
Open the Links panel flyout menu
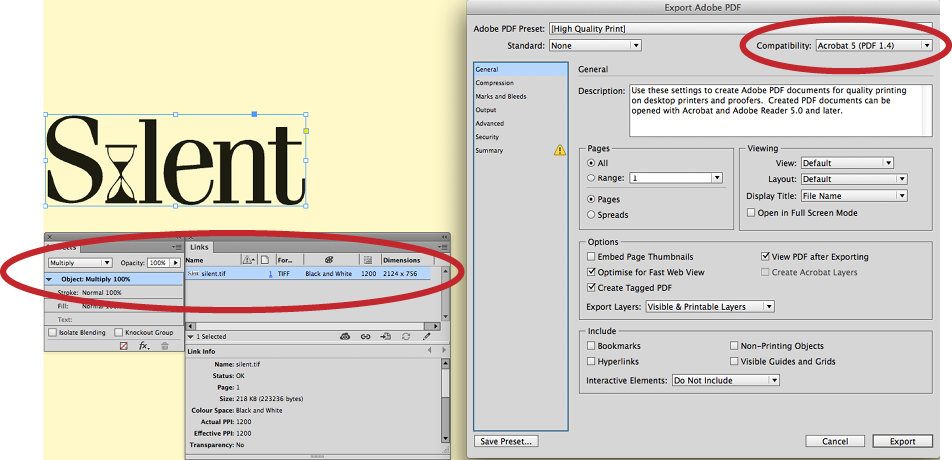pos(444,247)
